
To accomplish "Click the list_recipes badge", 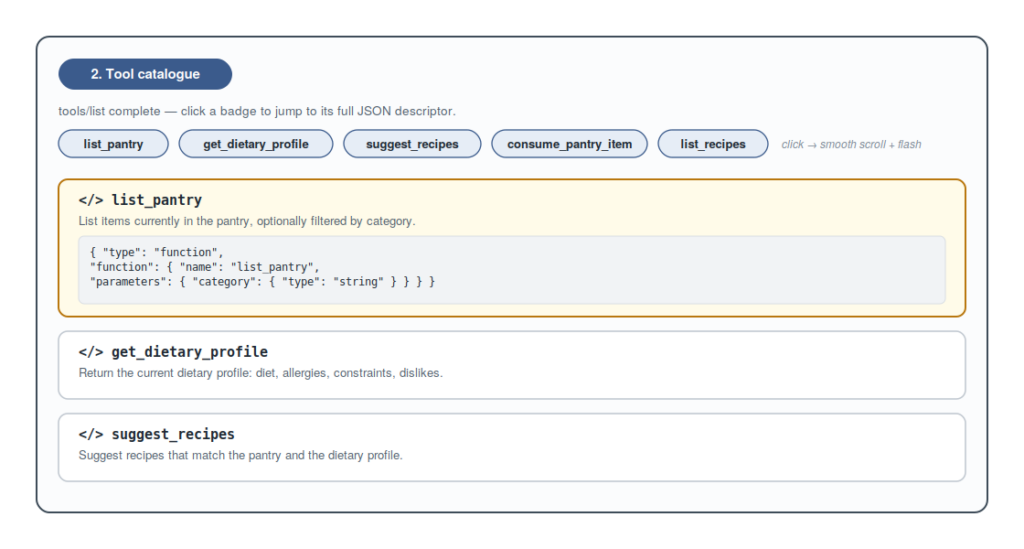I will point(712,144).
